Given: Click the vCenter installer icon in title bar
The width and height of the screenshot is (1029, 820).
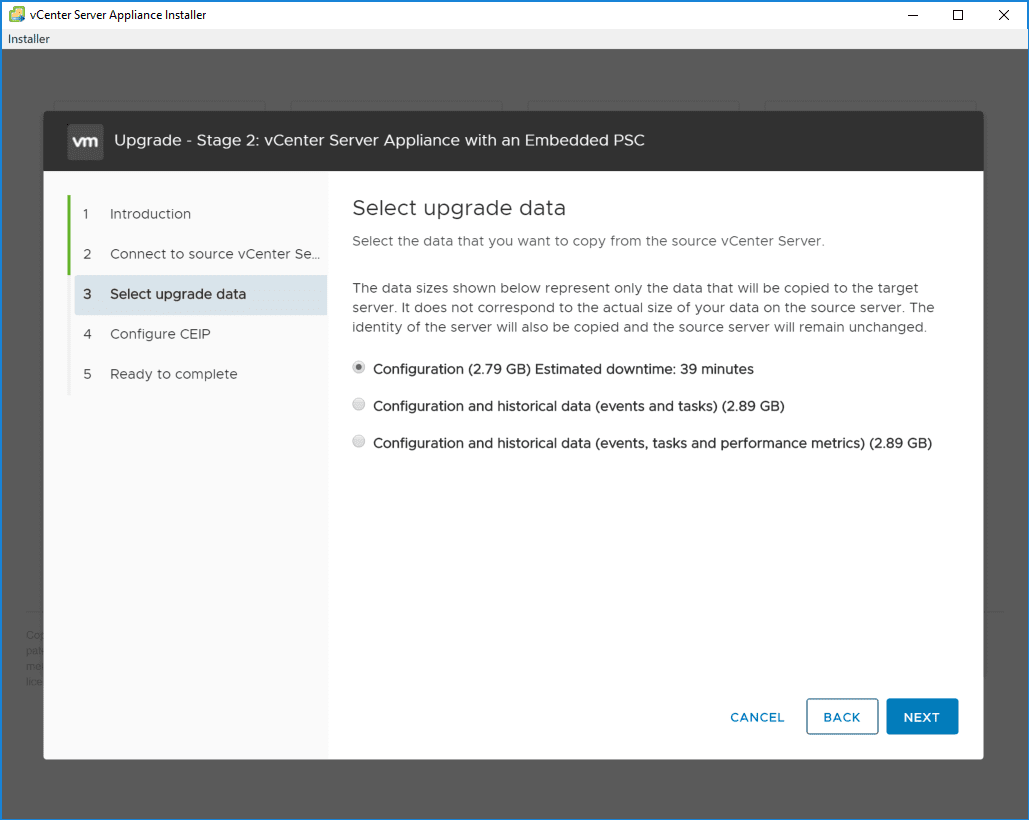Looking at the screenshot, I should point(17,15).
